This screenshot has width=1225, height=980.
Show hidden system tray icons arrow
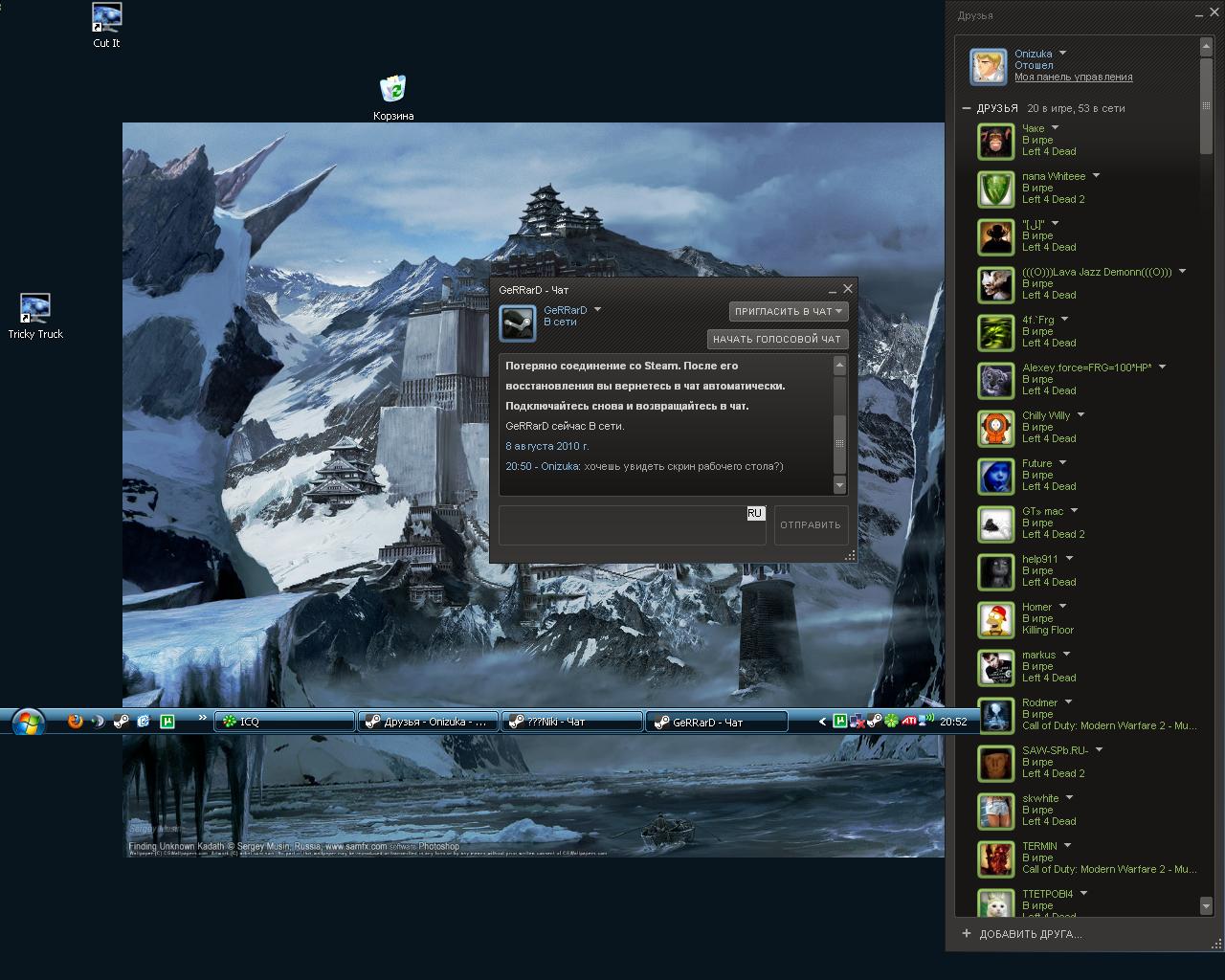[822, 722]
